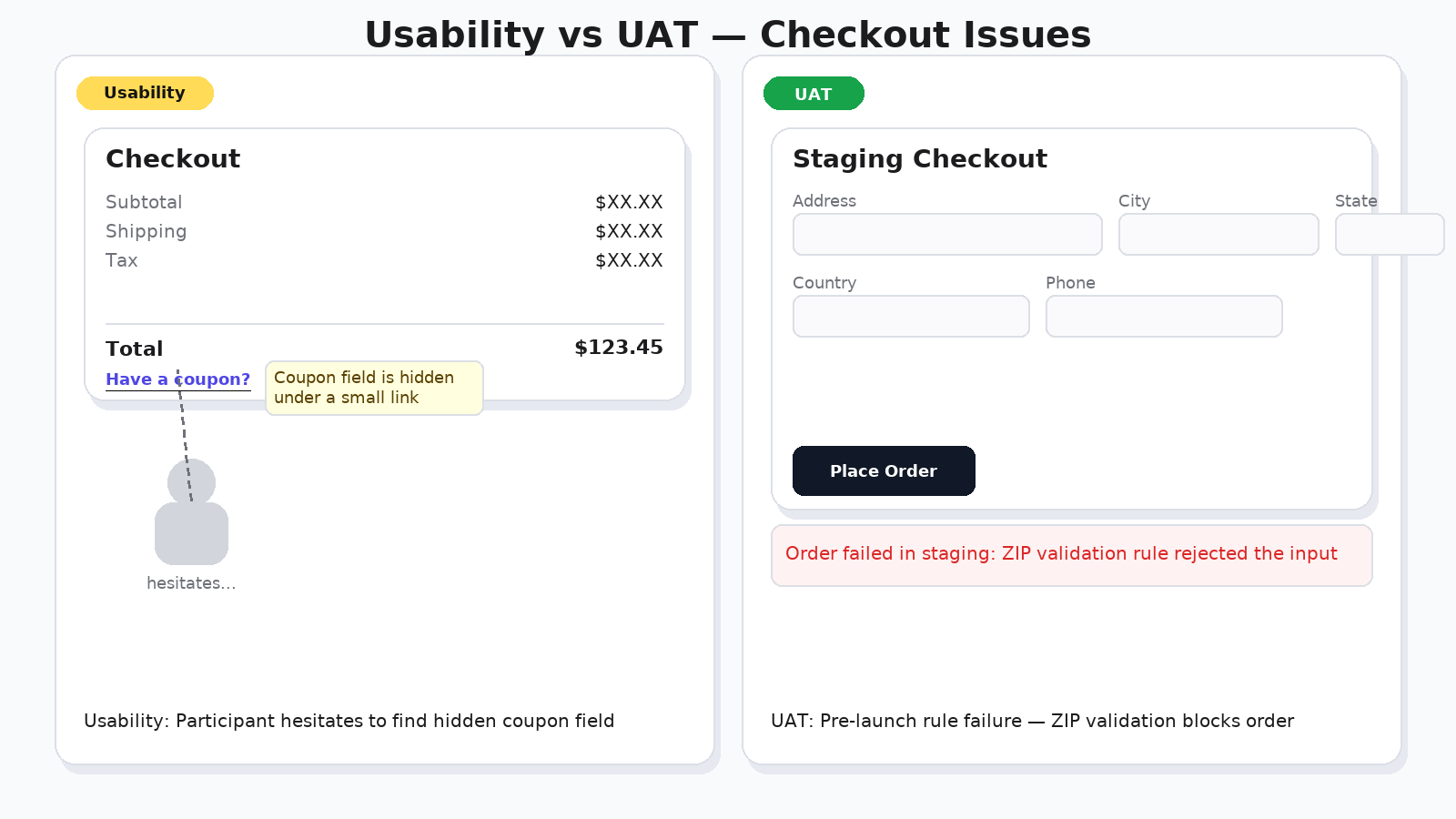
Task: Click the State input field
Action: (1389, 235)
